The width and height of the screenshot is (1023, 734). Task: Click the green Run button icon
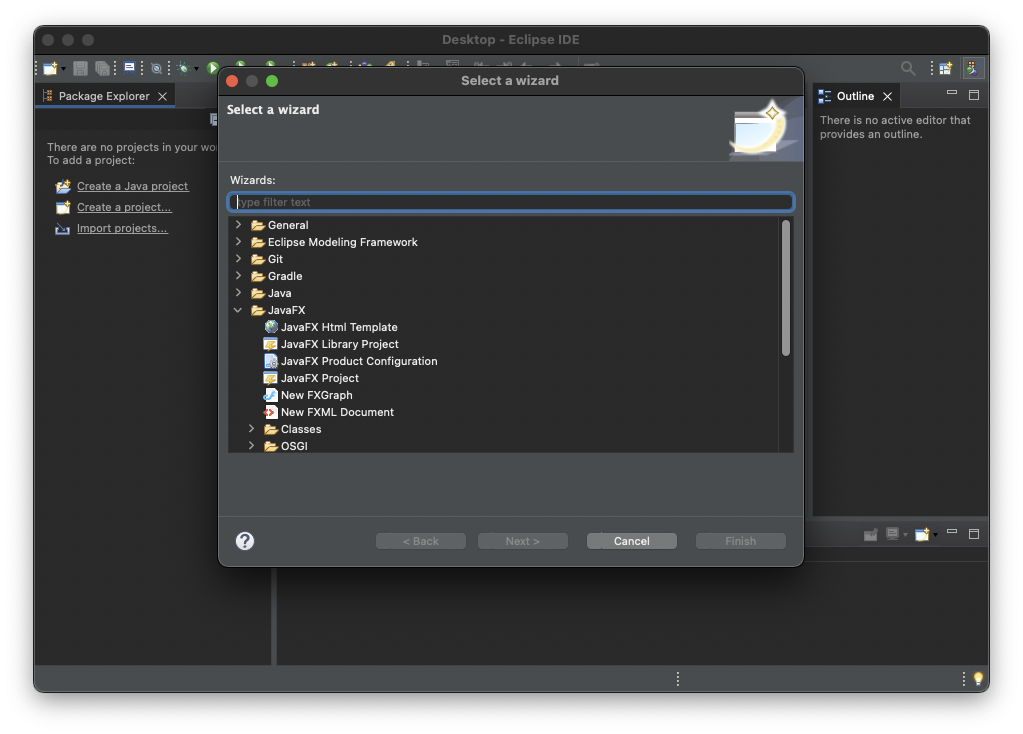point(213,68)
